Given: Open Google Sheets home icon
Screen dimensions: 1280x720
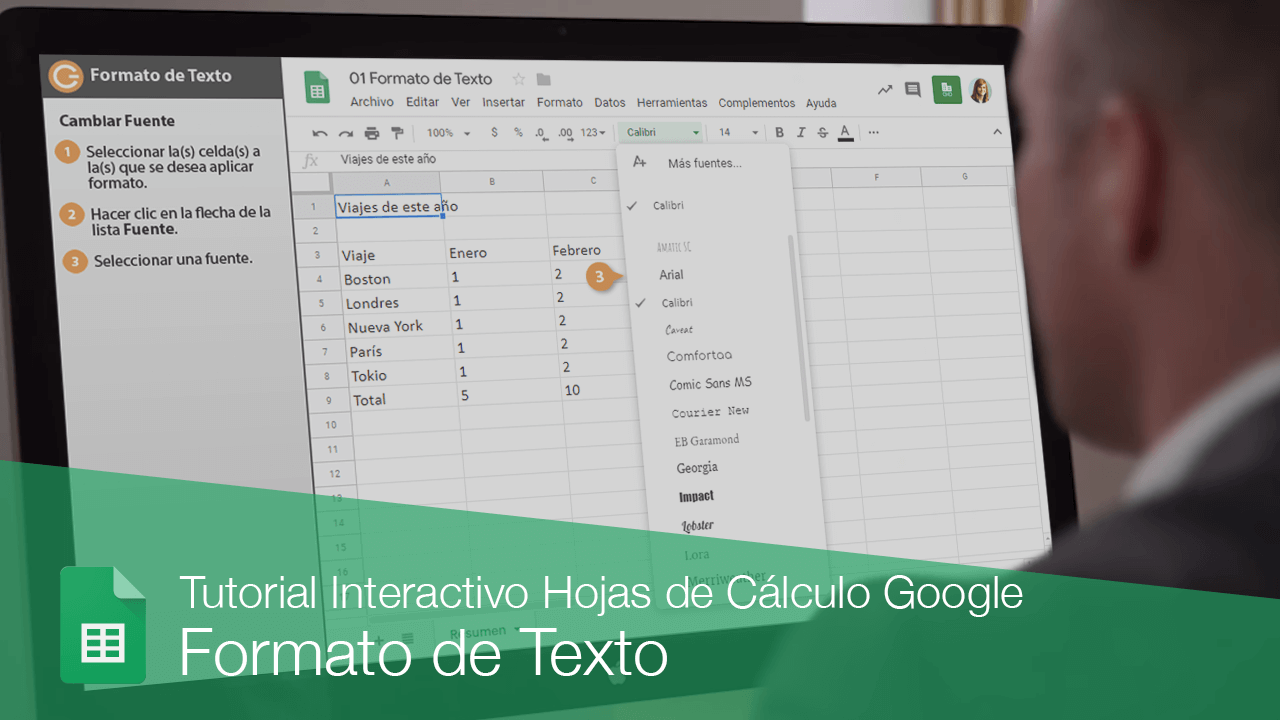Looking at the screenshot, I should click(317, 88).
